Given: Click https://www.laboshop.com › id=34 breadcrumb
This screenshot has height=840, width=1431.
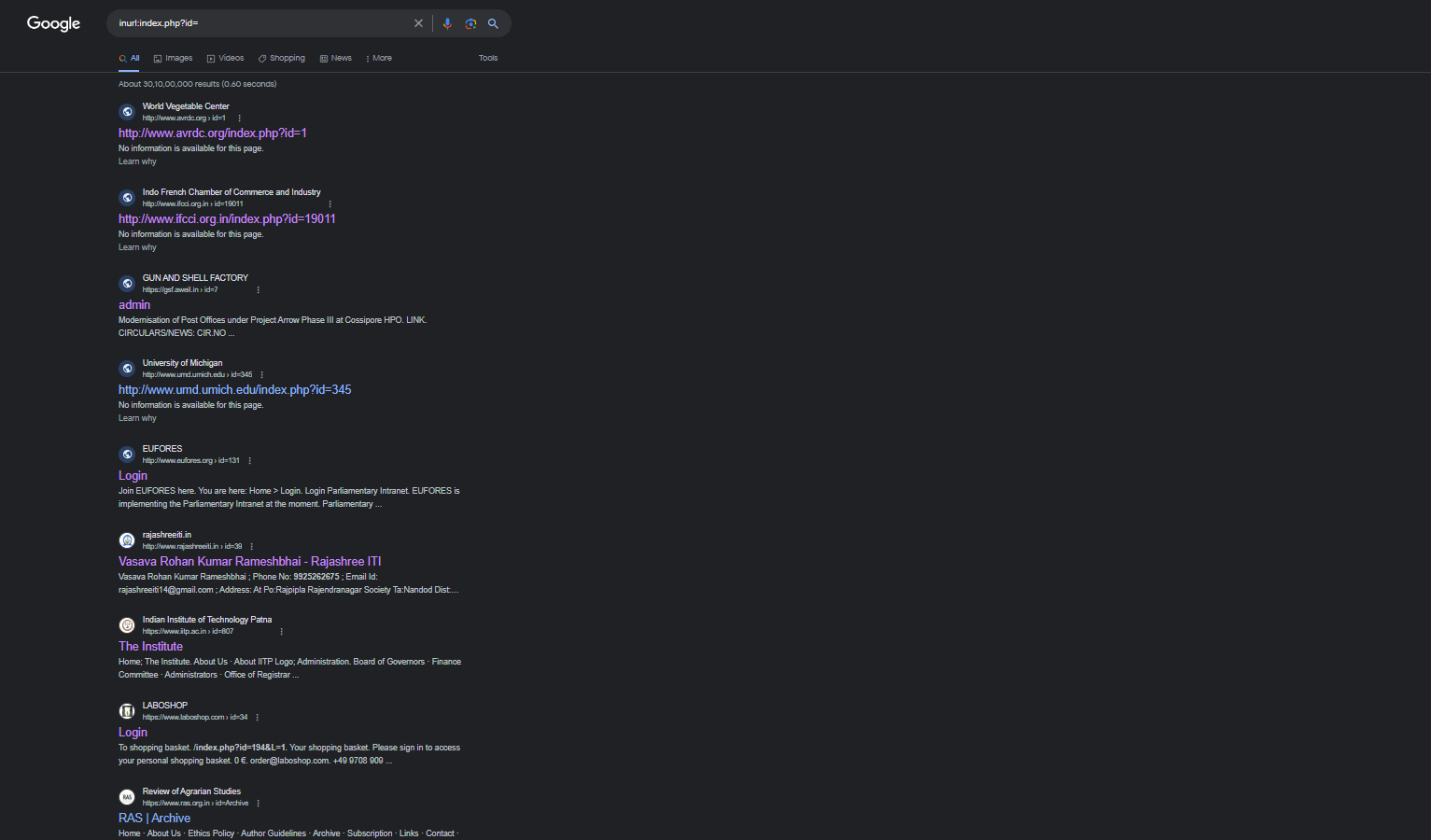Looking at the screenshot, I should (x=195, y=718).
